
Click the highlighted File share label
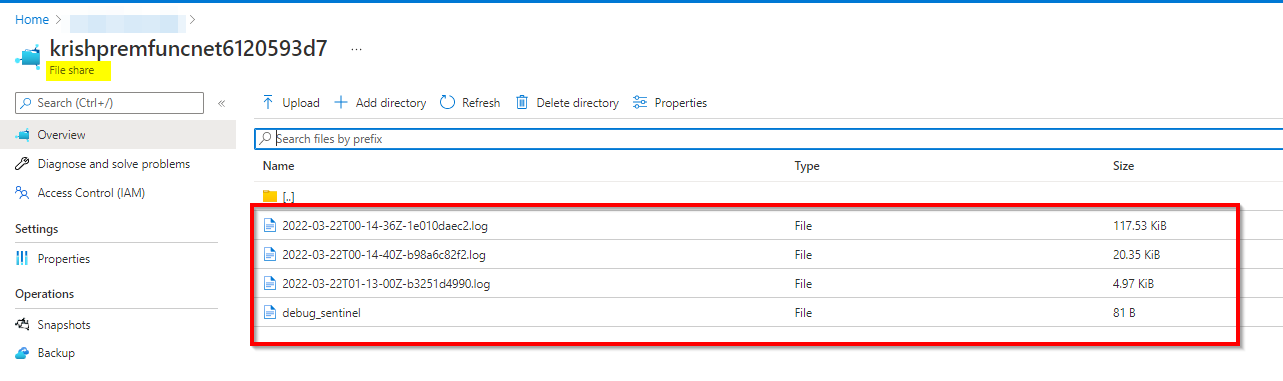point(72,71)
